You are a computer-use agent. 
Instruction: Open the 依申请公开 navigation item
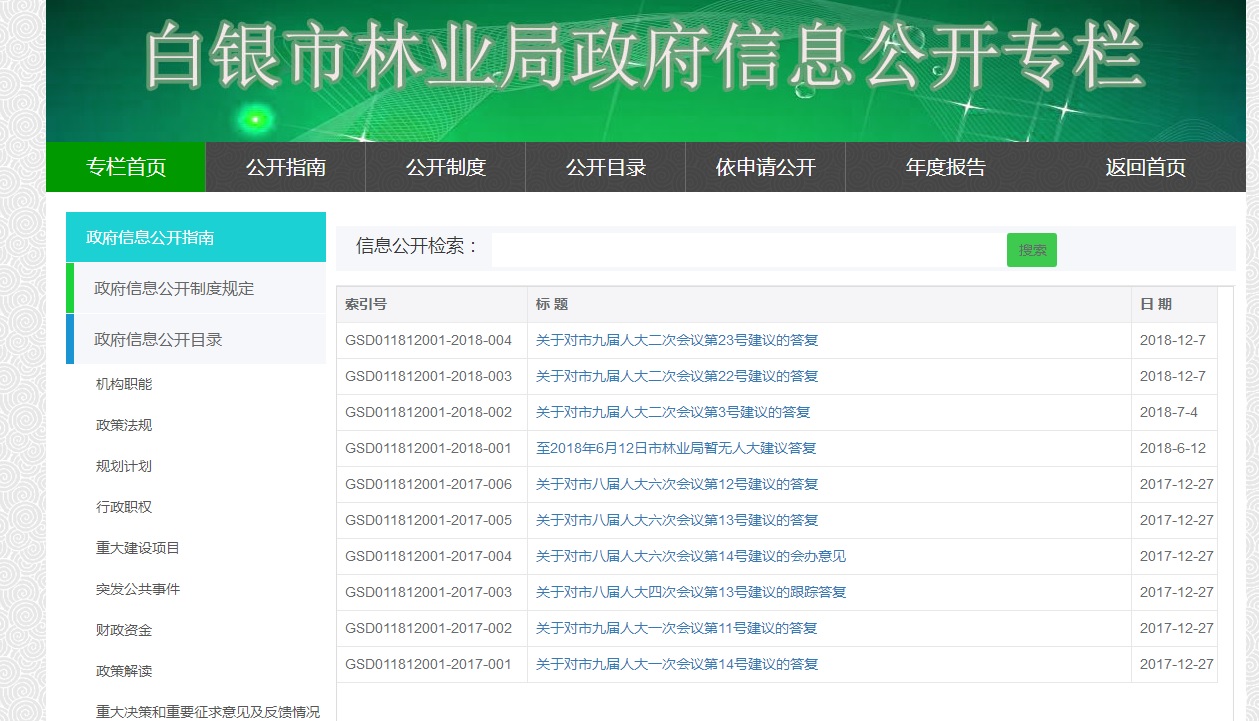click(766, 167)
